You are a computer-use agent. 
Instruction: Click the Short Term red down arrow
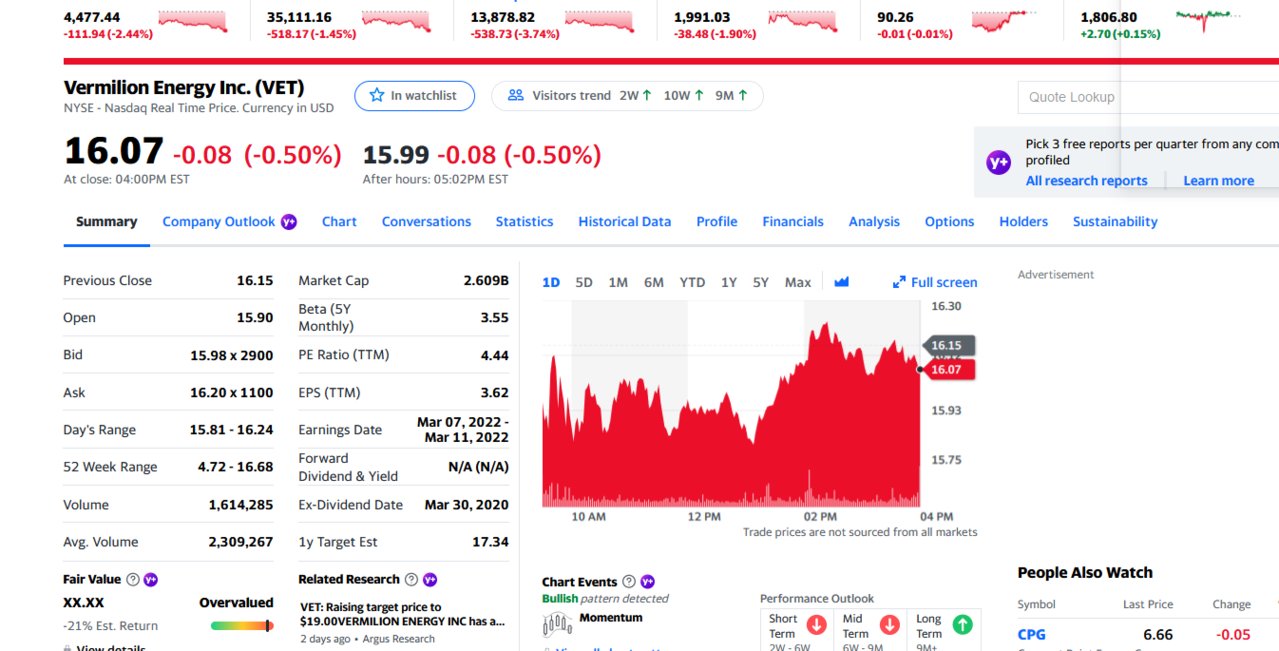817,624
